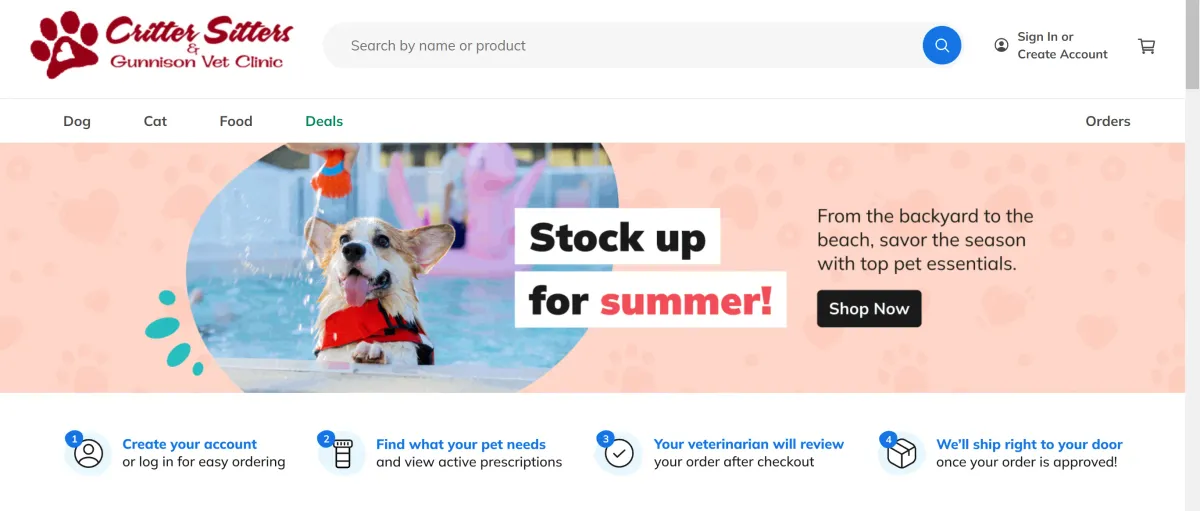
Task: Open the Cat category menu
Action: click(x=155, y=121)
